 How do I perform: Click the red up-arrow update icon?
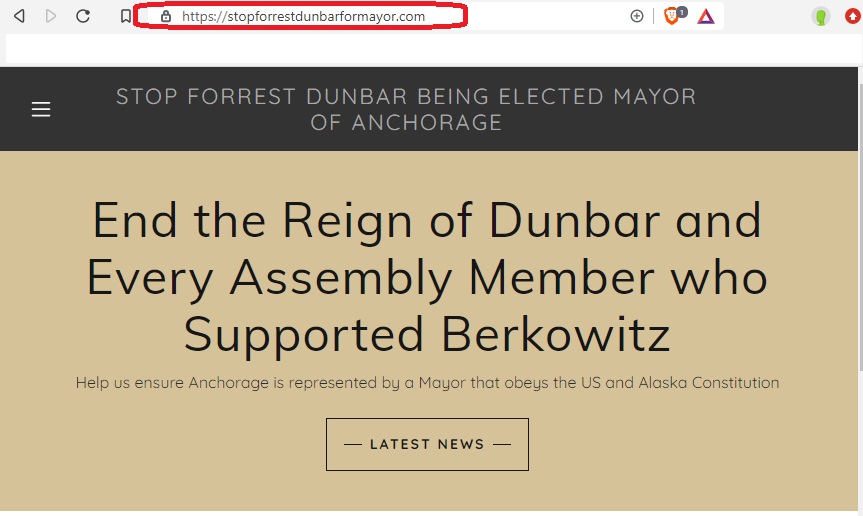(853, 16)
